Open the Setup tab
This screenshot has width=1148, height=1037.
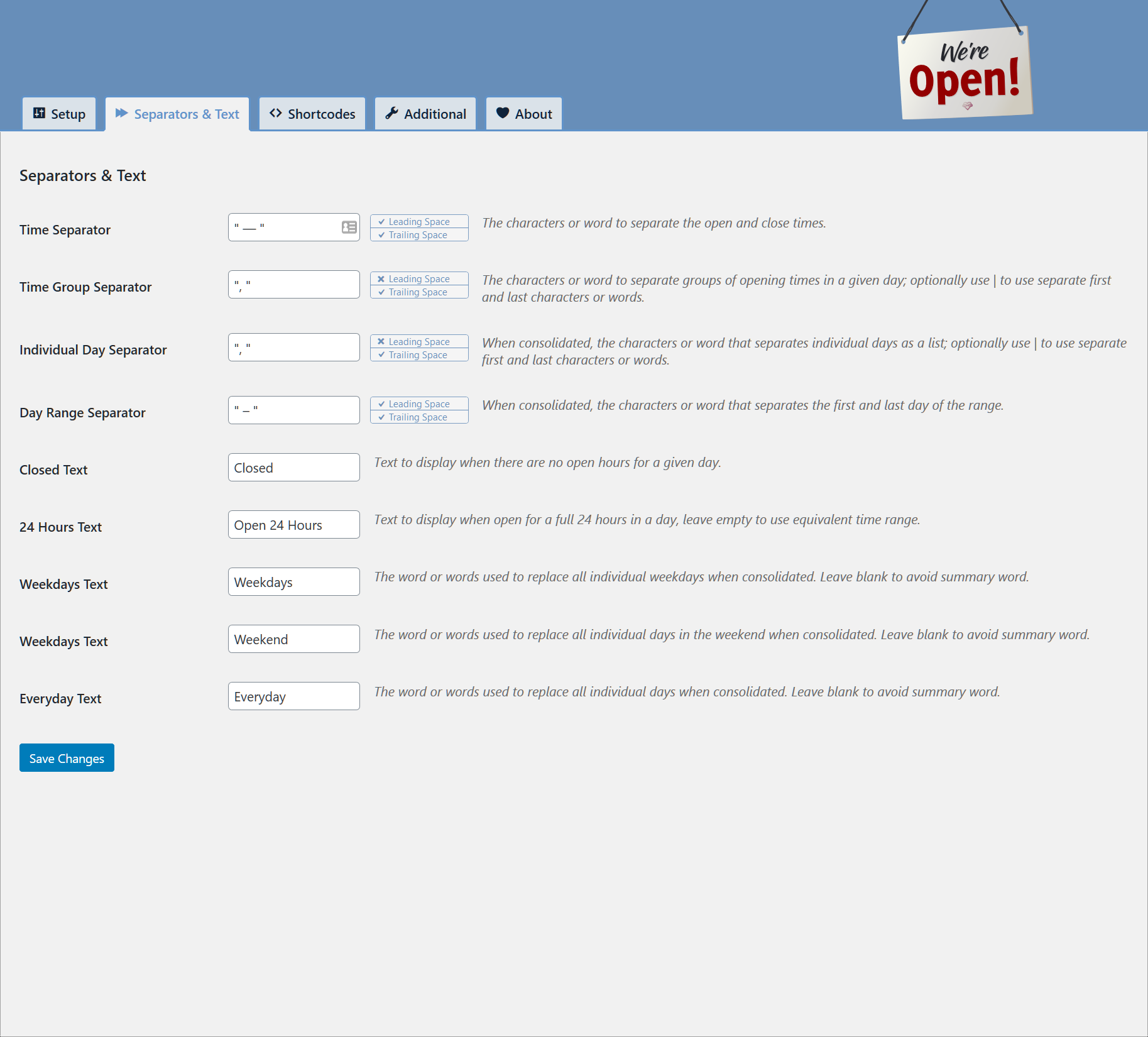pos(59,114)
